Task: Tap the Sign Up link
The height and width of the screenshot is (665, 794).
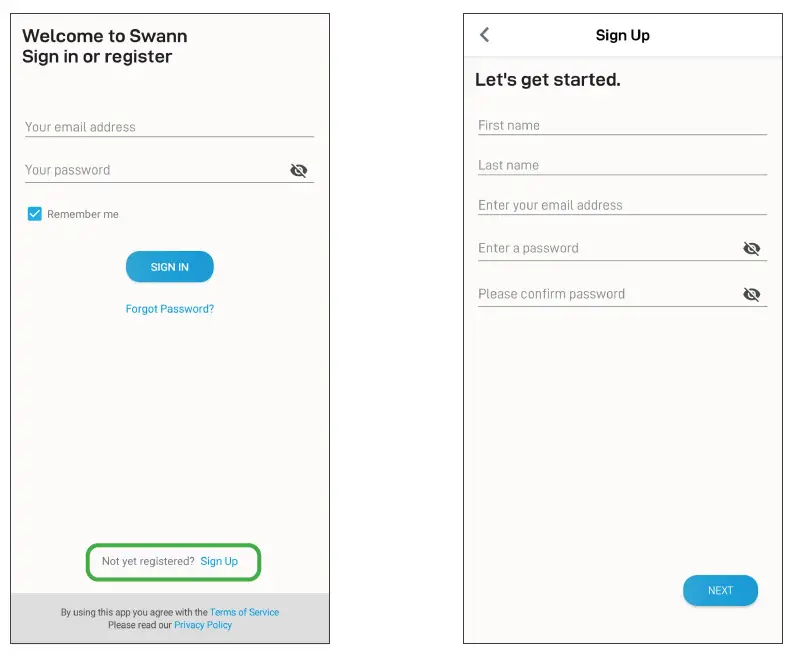Action: point(219,561)
